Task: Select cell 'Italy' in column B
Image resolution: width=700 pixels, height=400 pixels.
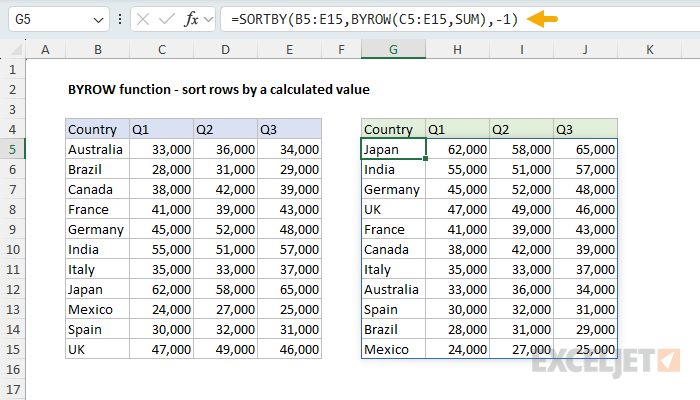Action: pos(97,270)
